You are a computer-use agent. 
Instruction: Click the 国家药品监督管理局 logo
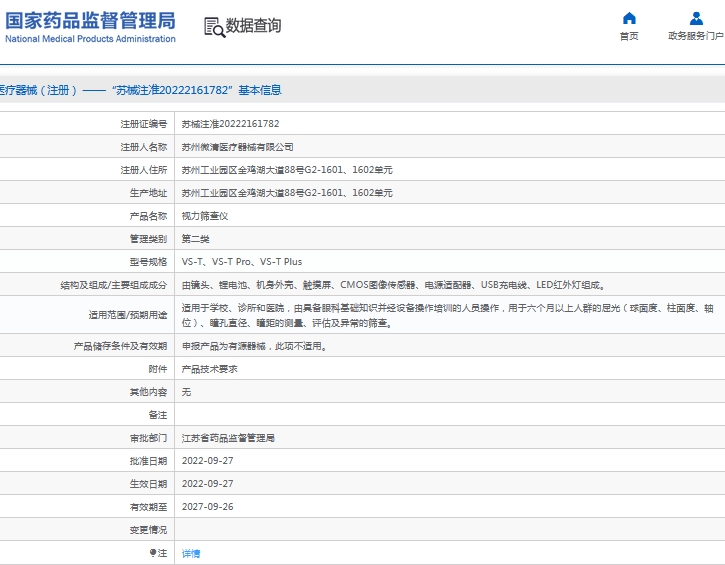coord(90,21)
